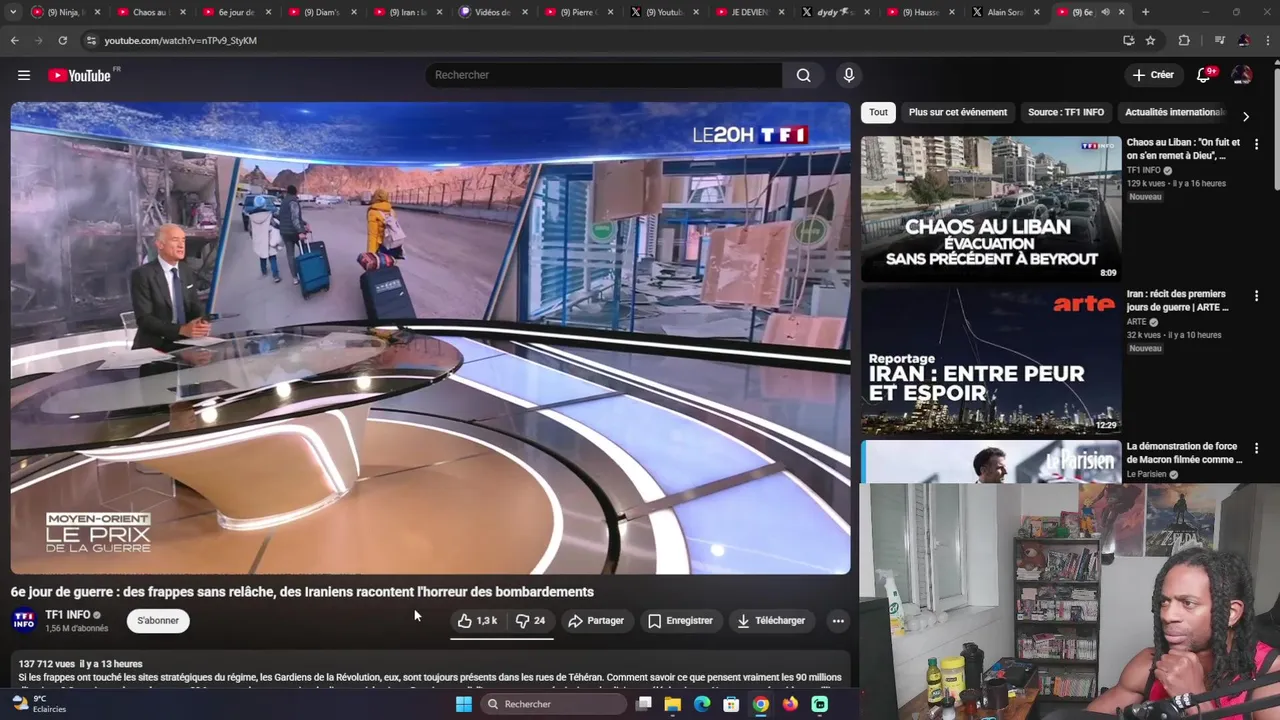
Task: Switch to the Alain Soral browser tab
Action: coord(1006,12)
